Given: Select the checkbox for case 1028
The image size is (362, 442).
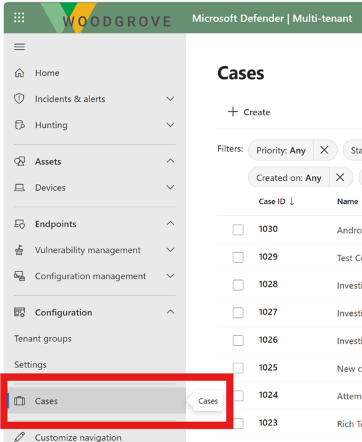Looking at the screenshot, I should click(x=238, y=285).
